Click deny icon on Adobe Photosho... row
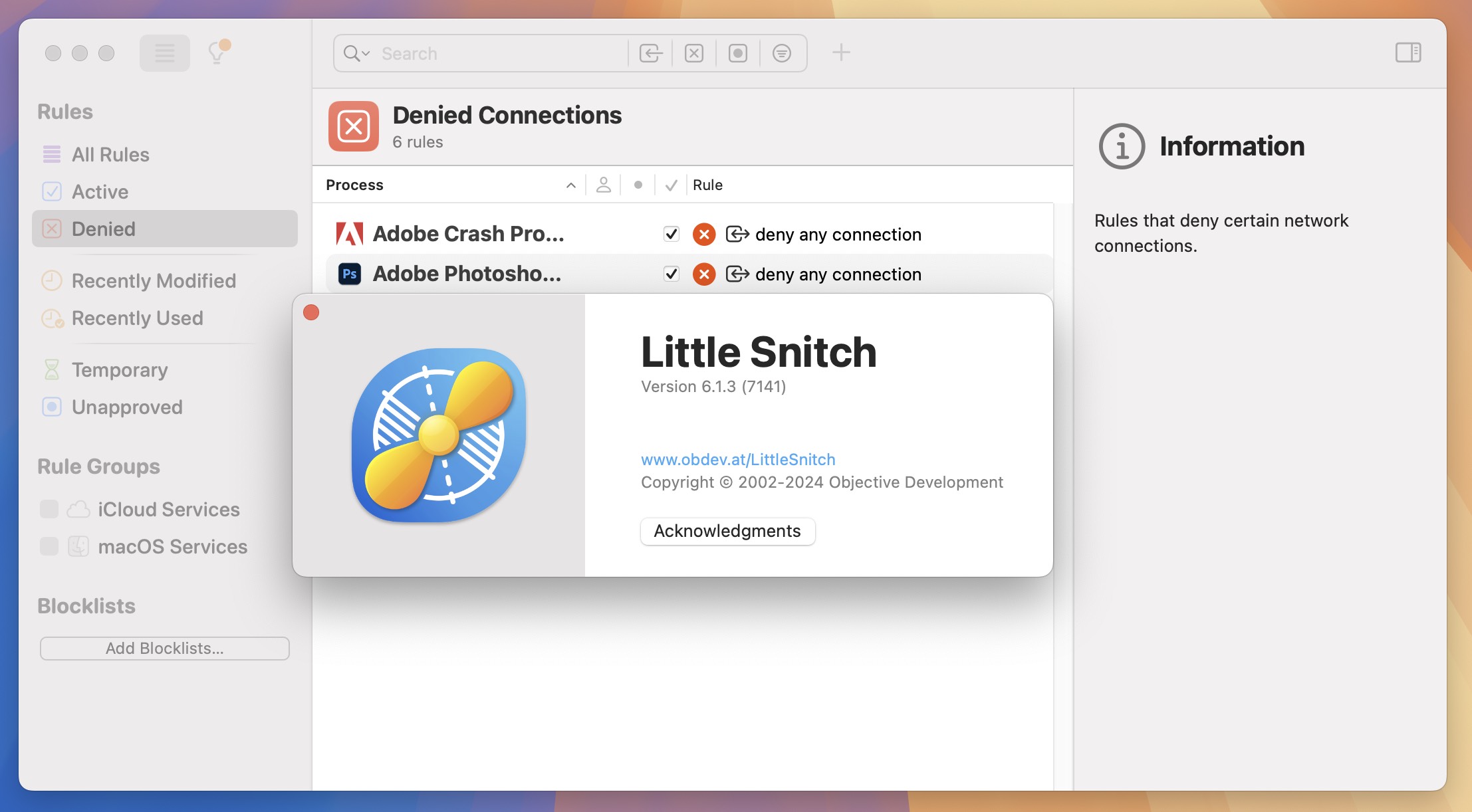1472x812 pixels. point(704,274)
